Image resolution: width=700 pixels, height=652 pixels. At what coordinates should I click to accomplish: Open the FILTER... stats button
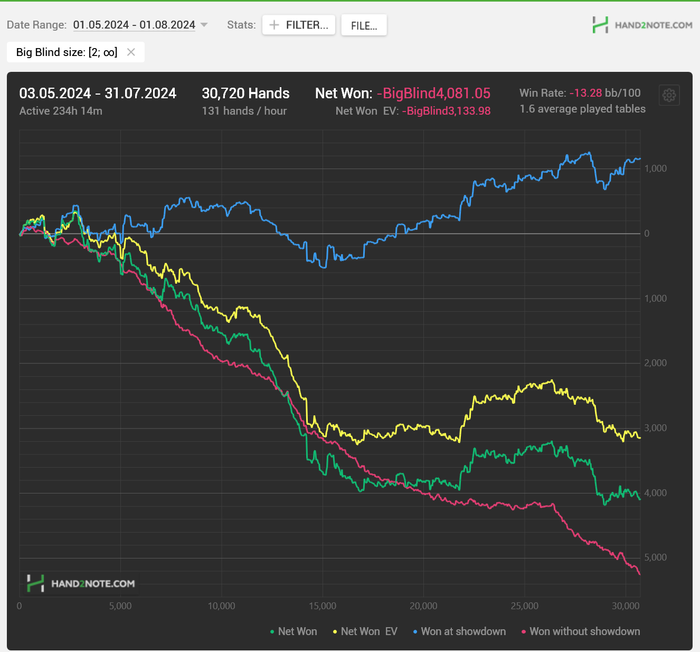pos(299,25)
